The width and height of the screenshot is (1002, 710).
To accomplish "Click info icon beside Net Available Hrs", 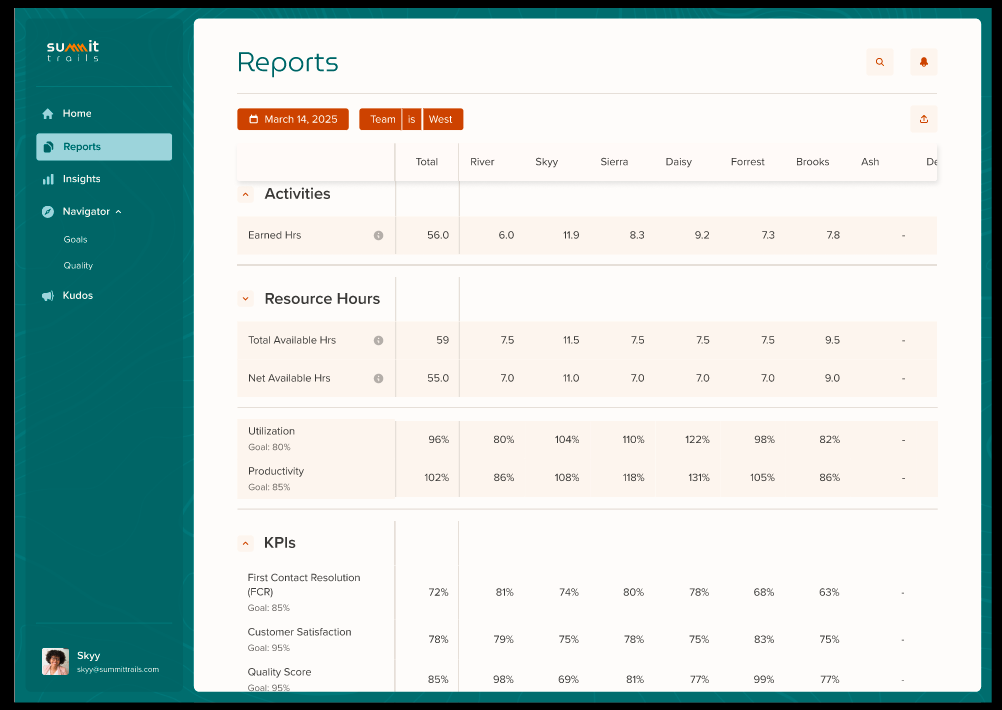I will (378, 379).
